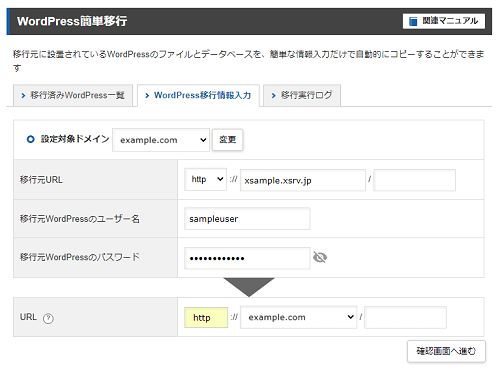Click the URL help question mark icon

click(x=48, y=318)
